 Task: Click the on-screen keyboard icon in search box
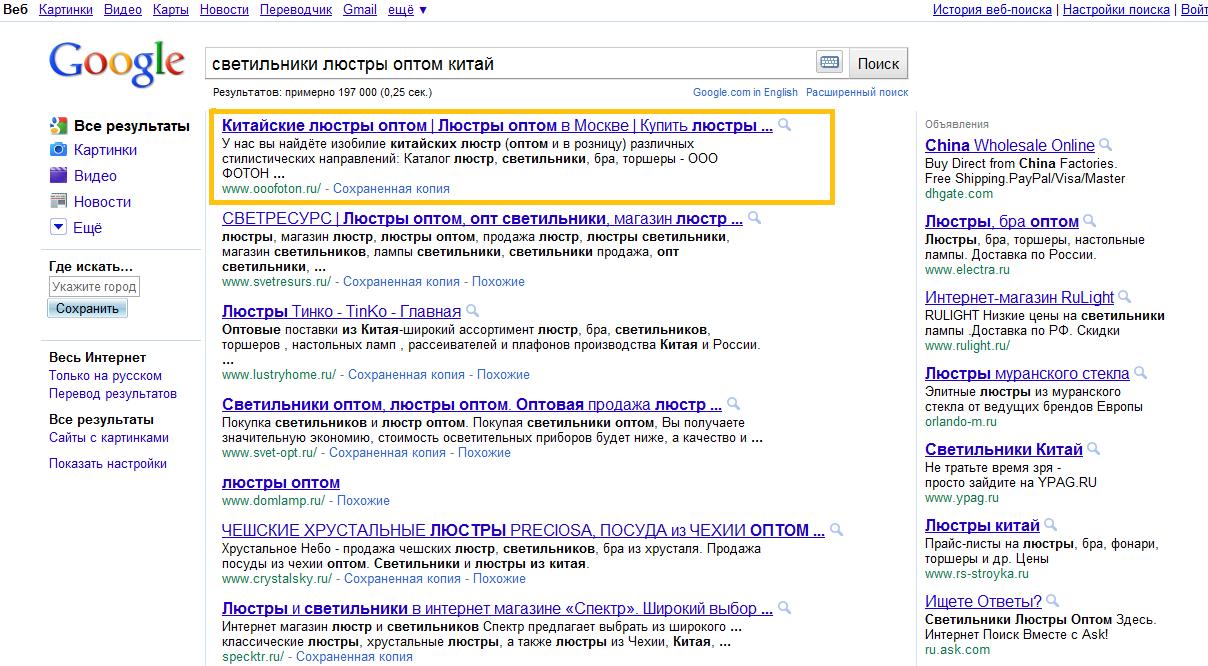coord(830,62)
